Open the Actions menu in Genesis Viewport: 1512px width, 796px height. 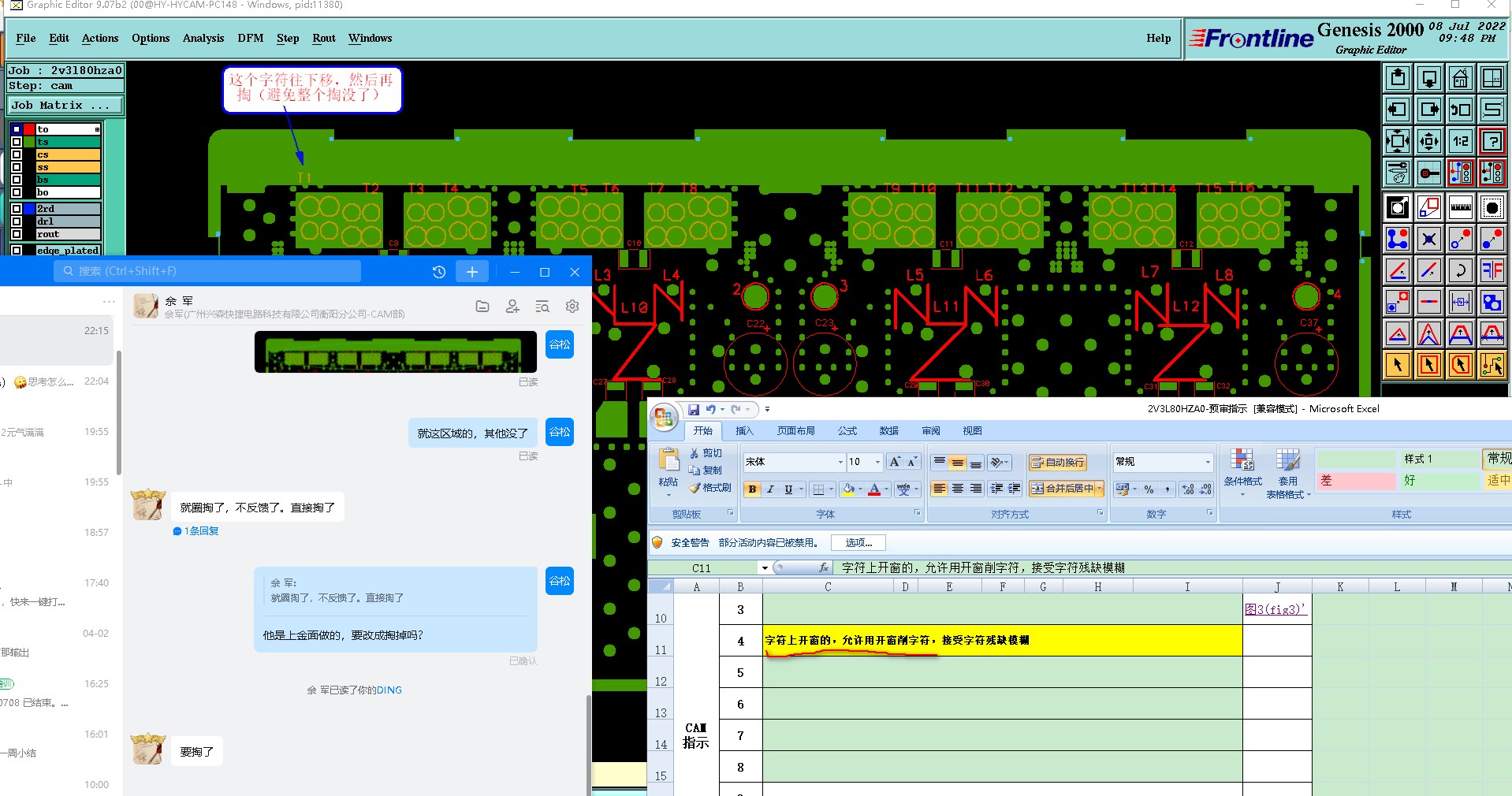pyautogui.click(x=100, y=38)
